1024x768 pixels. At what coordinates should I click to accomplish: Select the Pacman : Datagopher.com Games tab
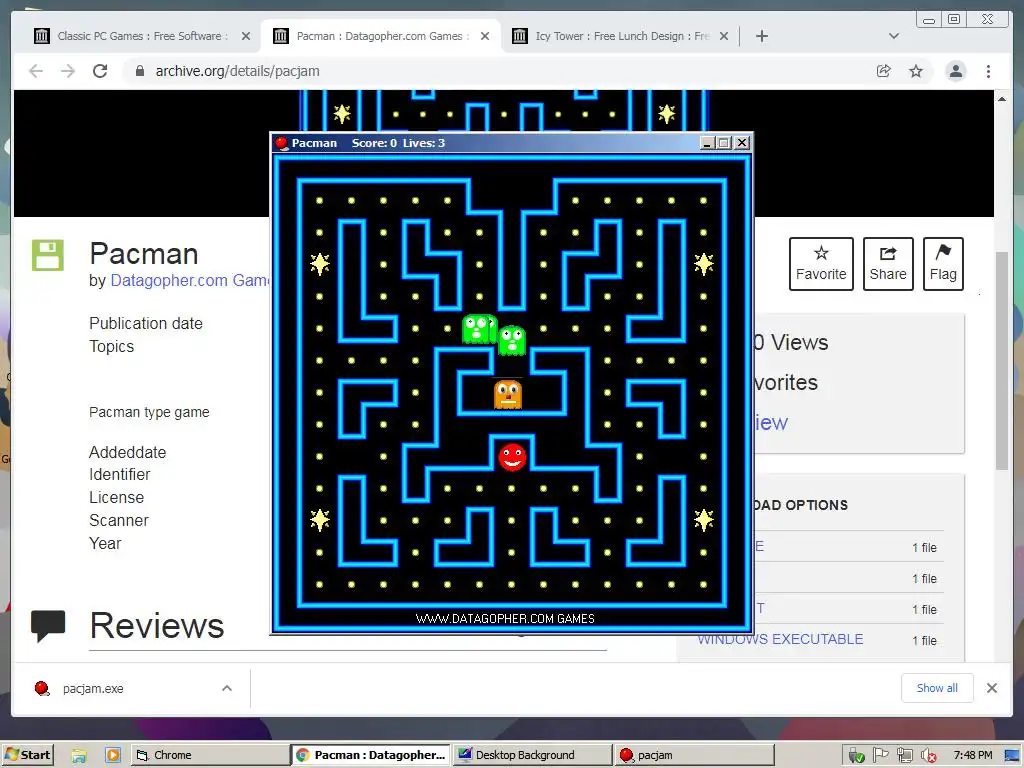(x=381, y=36)
